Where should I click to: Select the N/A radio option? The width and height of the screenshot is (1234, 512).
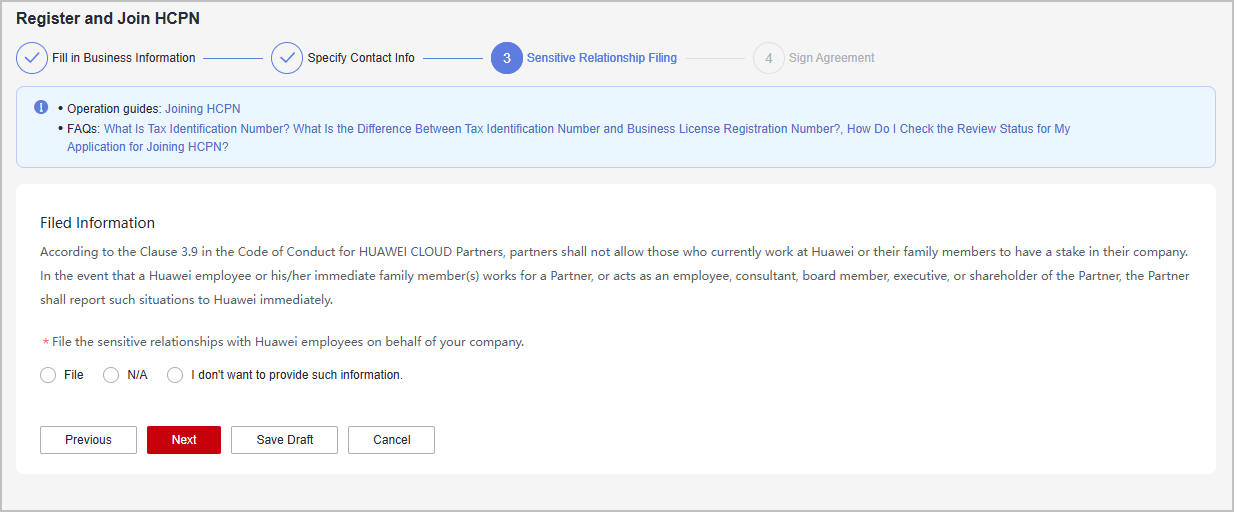[x=112, y=375]
